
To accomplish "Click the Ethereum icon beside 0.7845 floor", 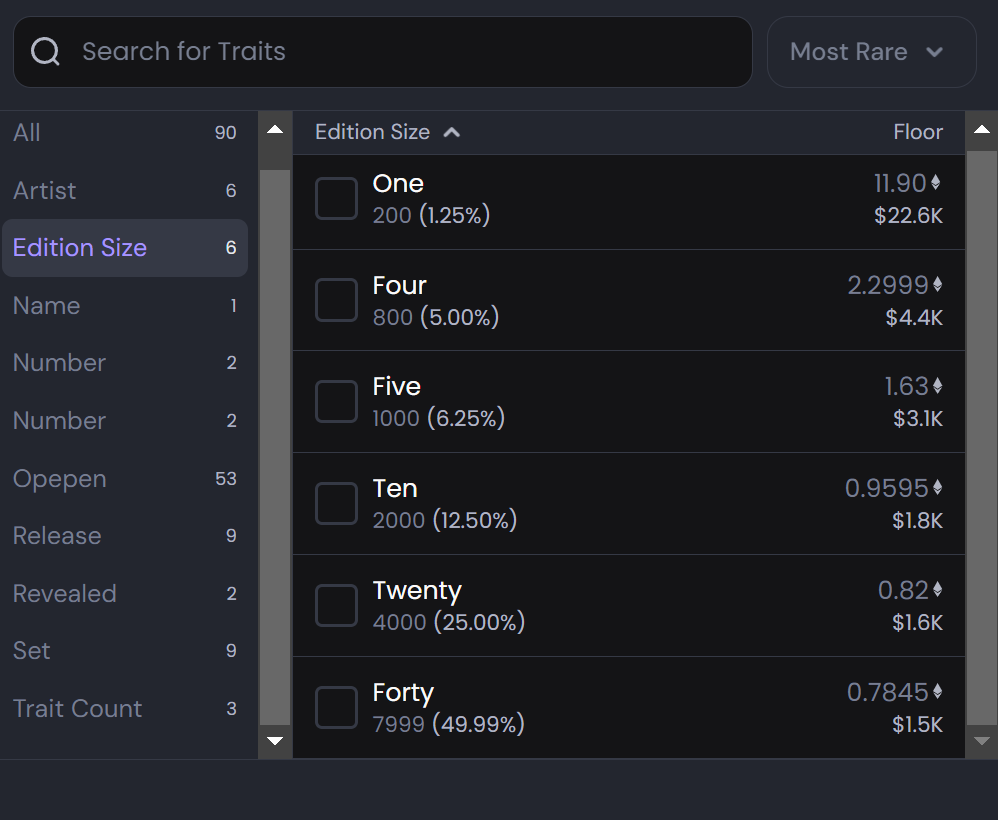I will click(x=937, y=692).
